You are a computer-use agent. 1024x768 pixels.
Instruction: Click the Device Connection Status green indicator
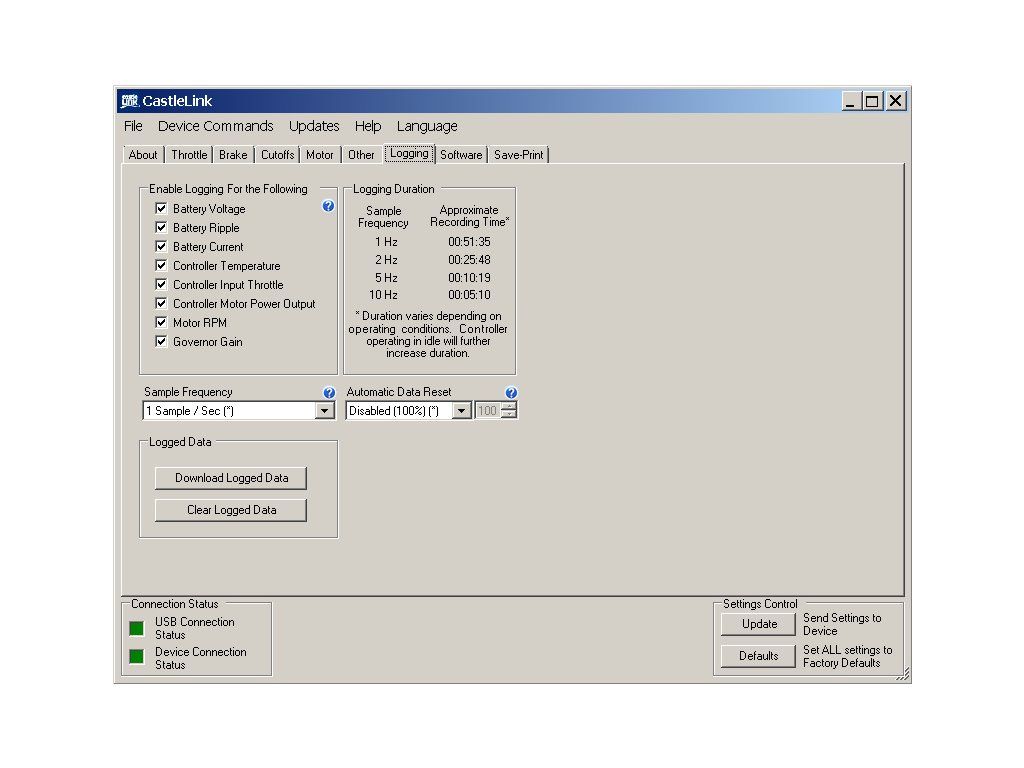137,657
